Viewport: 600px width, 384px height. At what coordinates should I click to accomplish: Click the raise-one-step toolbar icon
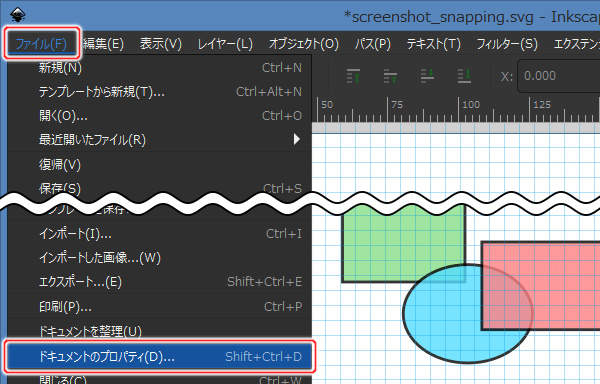coord(390,76)
